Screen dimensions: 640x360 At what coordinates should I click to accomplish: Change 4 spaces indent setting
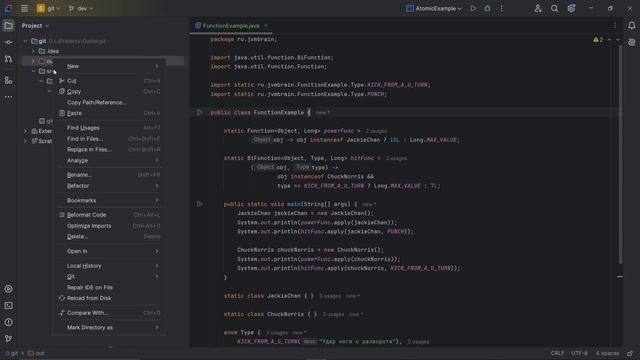pos(607,353)
